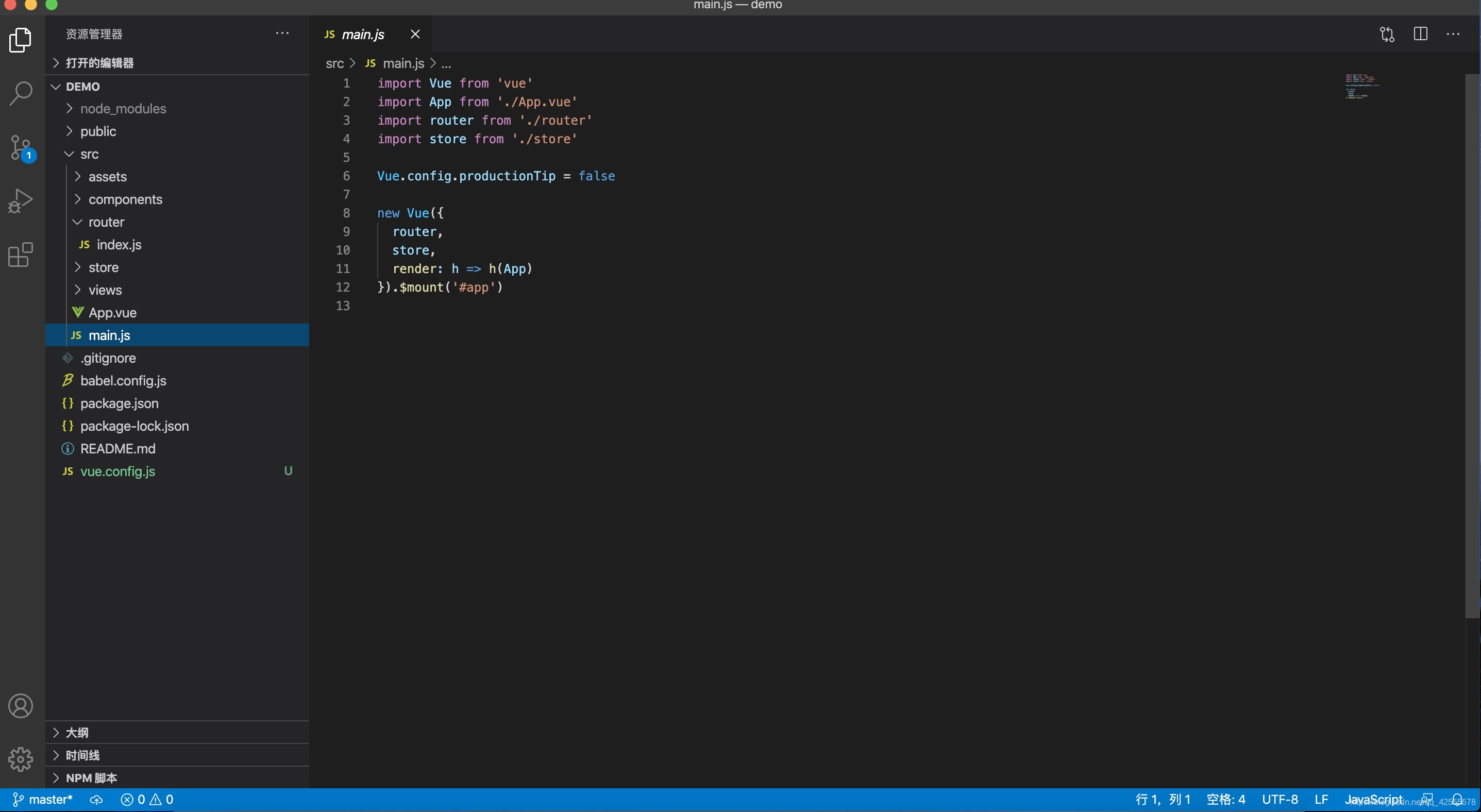The image size is (1481, 812).
Task: Click the info icon beside README.md
Action: [68, 448]
